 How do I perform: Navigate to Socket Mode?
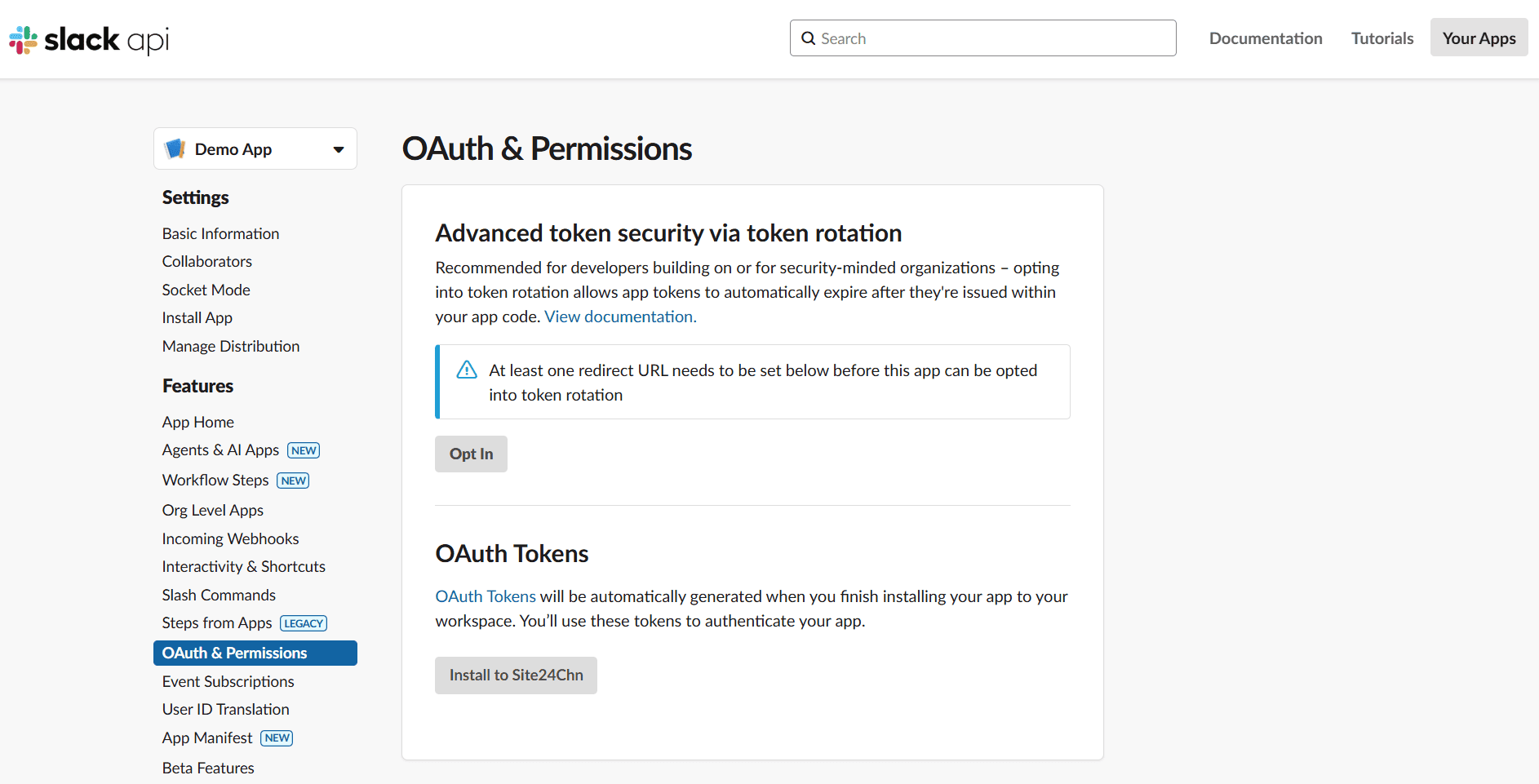click(x=206, y=290)
